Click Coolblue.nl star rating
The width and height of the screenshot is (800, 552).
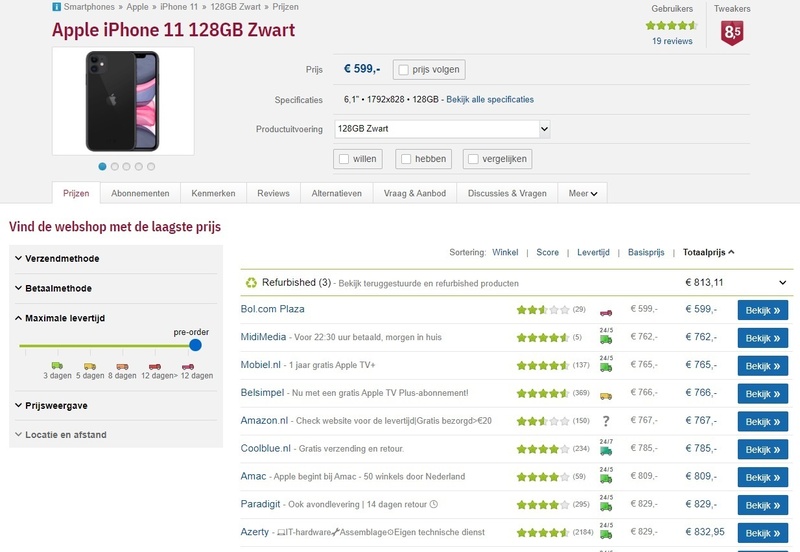click(x=543, y=449)
